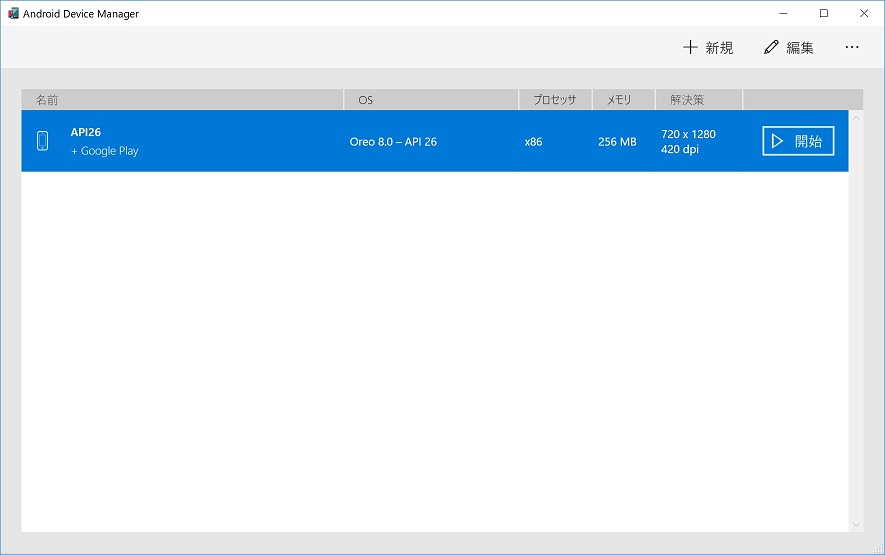The width and height of the screenshot is (885, 555).
Task: Click the 新規 (New) device button
Action: (x=708, y=47)
